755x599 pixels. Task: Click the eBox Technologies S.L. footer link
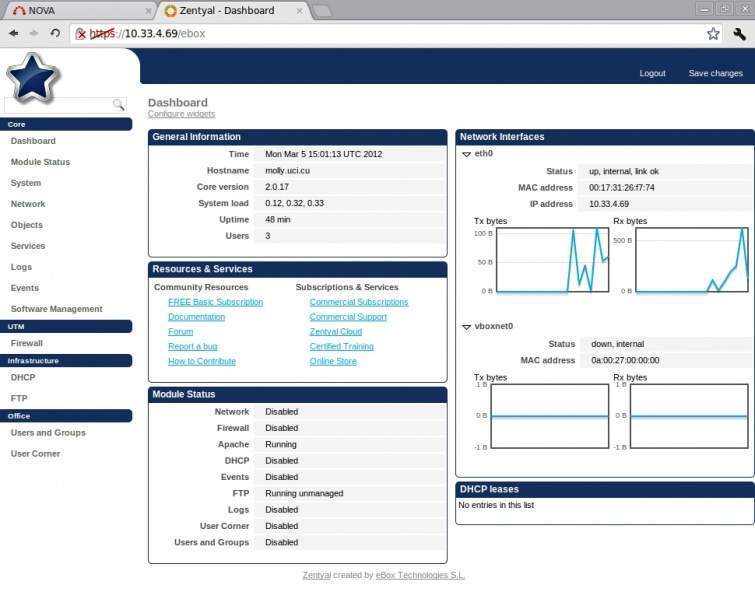[x=420, y=575]
